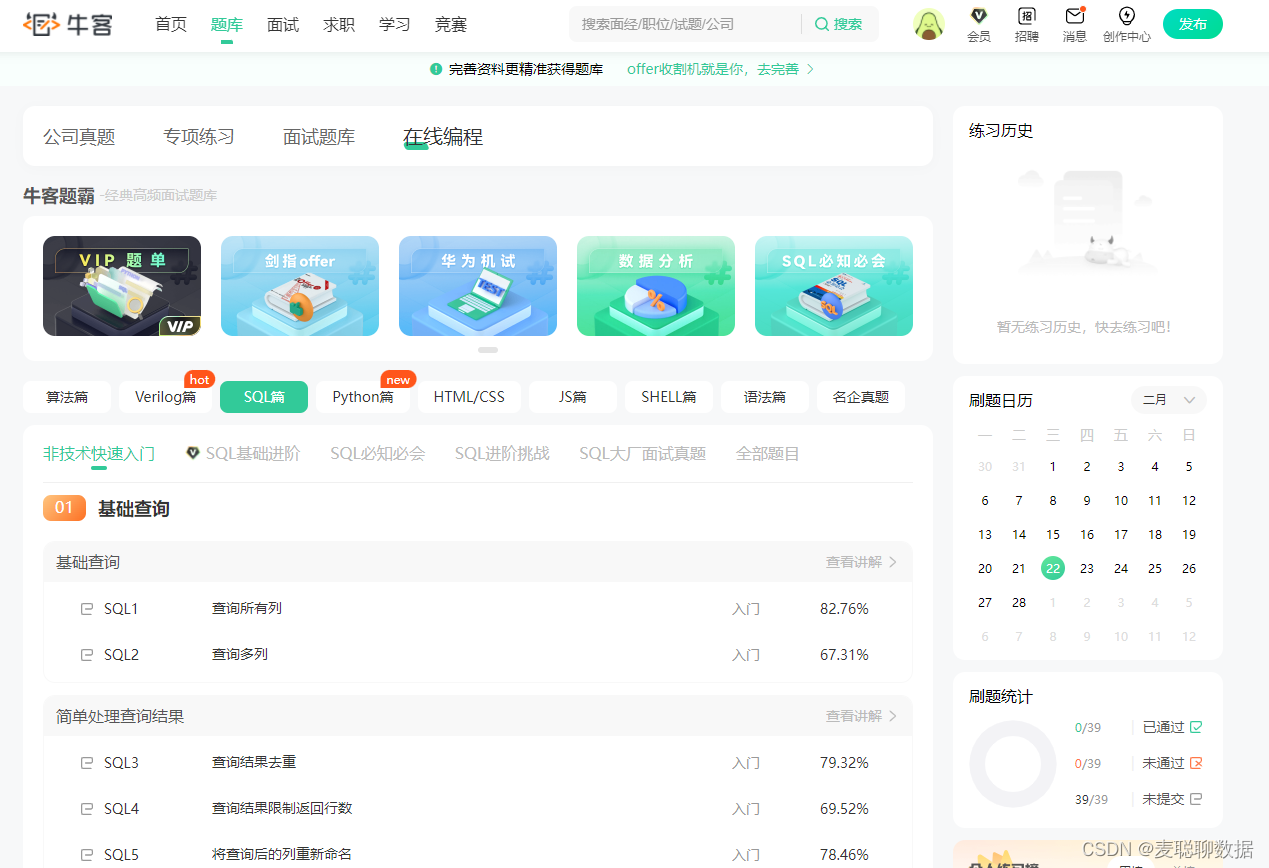Click the user avatar in header
The width and height of the screenshot is (1269, 868).
(929, 25)
